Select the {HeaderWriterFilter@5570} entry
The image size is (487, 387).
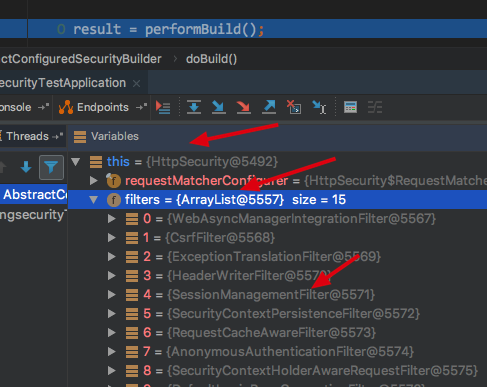[x=249, y=276]
